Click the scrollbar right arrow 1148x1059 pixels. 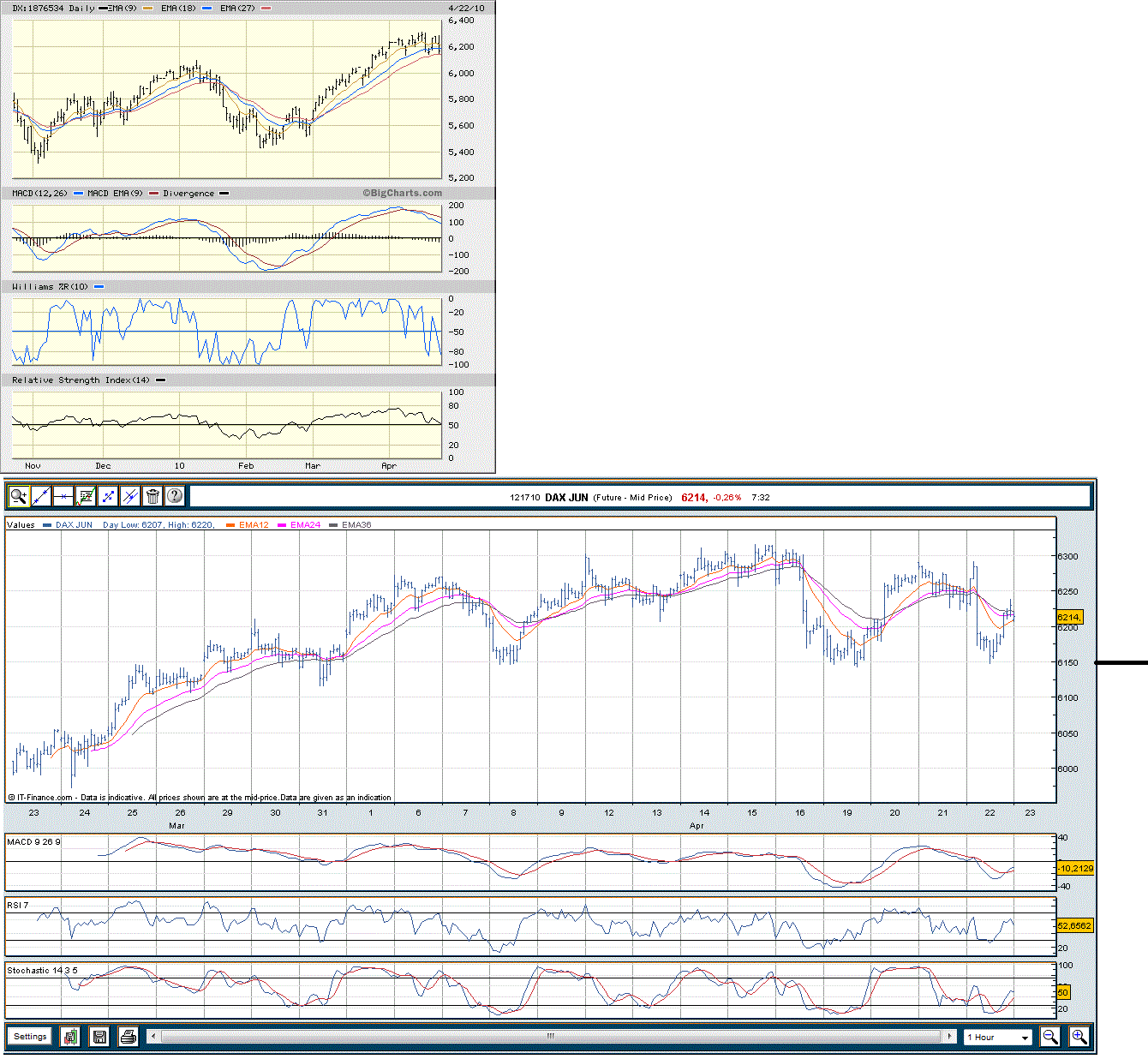[949, 1037]
